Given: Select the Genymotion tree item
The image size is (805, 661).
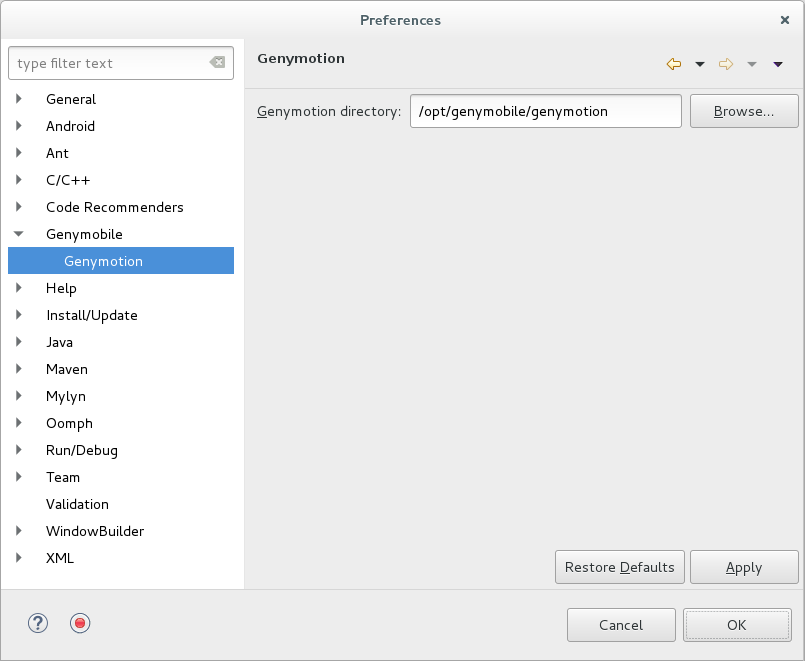Looking at the screenshot, I should coord(121,261).
